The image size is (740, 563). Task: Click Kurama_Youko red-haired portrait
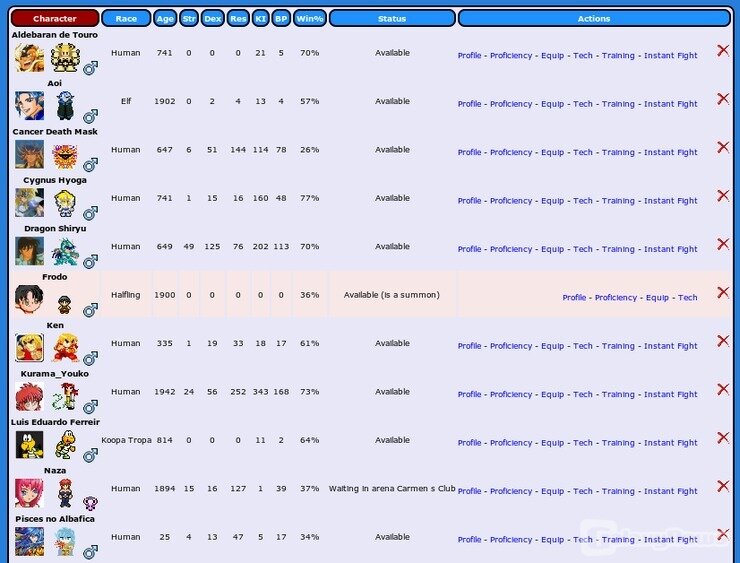[29, 396]
